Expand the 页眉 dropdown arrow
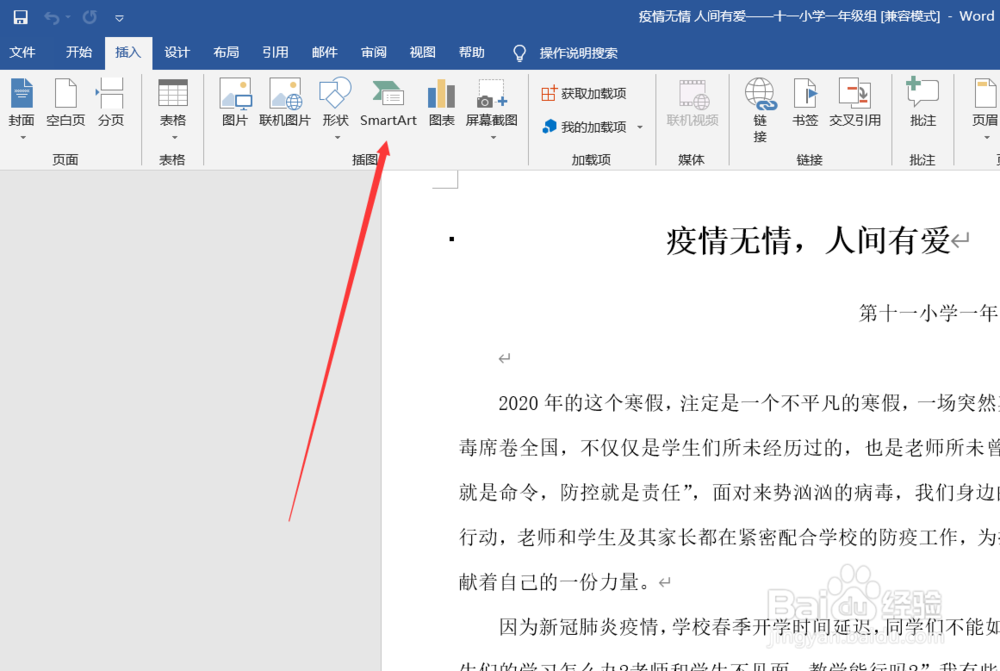The height and width of the screenshot is (671, 1000). point(987,137)
